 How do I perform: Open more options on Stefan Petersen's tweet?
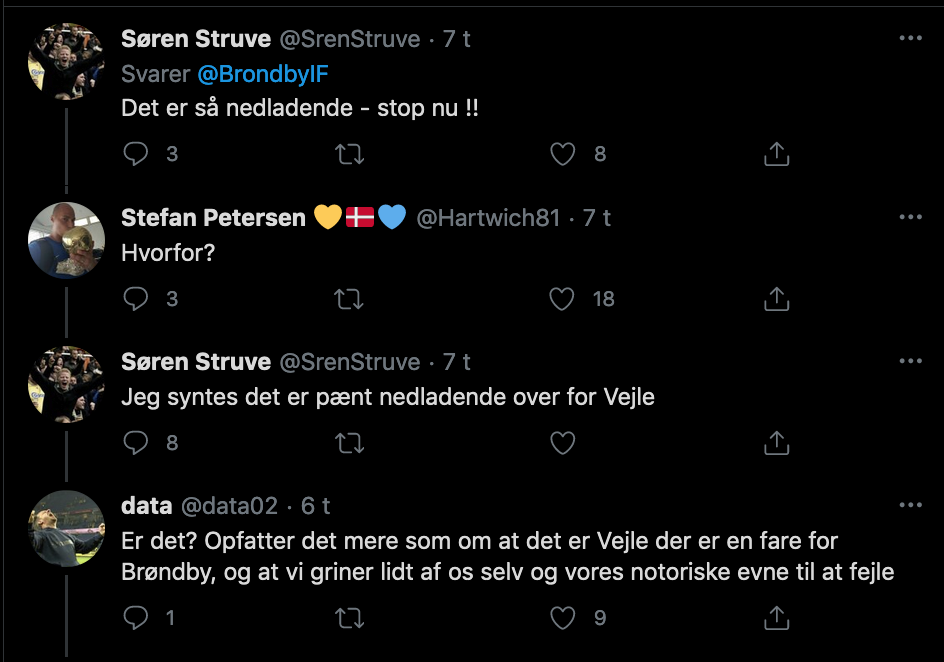[910, 217]
